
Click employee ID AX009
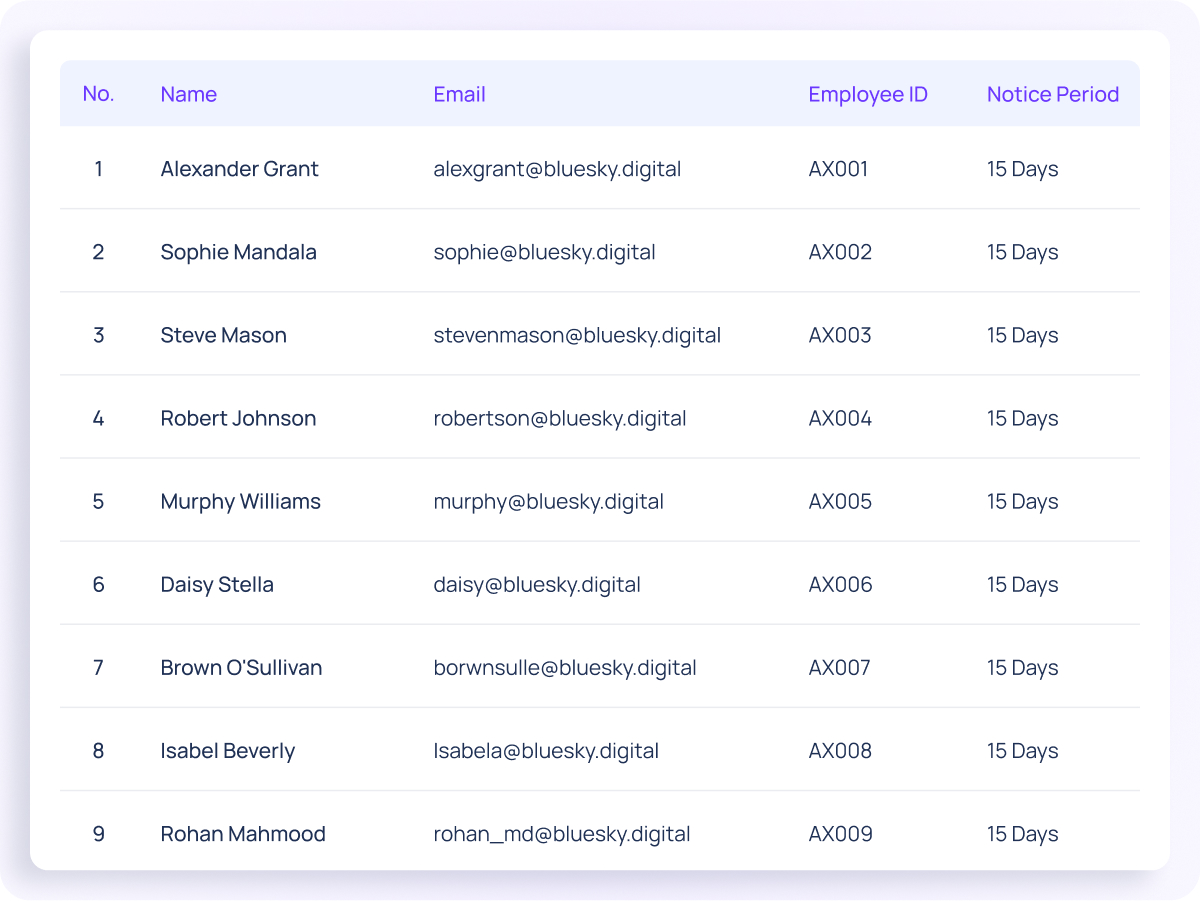pos(840,833)
